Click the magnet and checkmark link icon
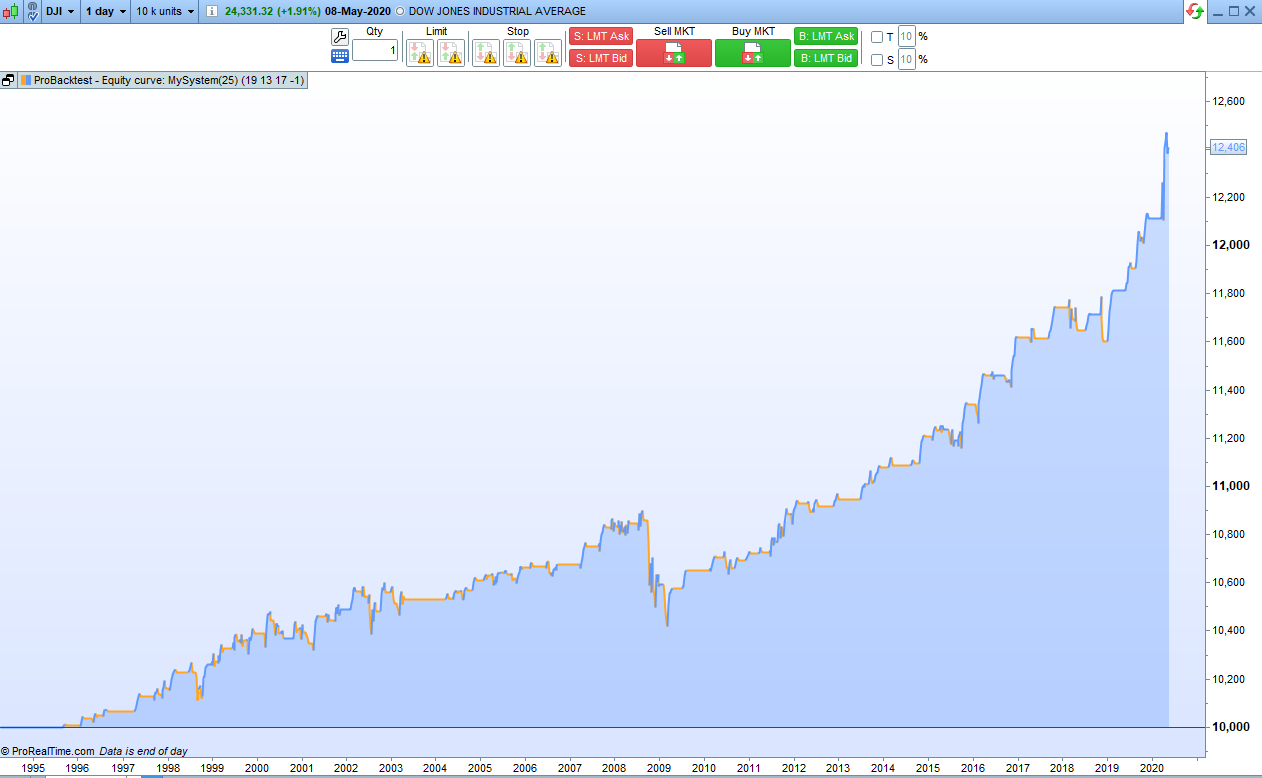This screenshot has width=1262, height=778. point(32,11)
